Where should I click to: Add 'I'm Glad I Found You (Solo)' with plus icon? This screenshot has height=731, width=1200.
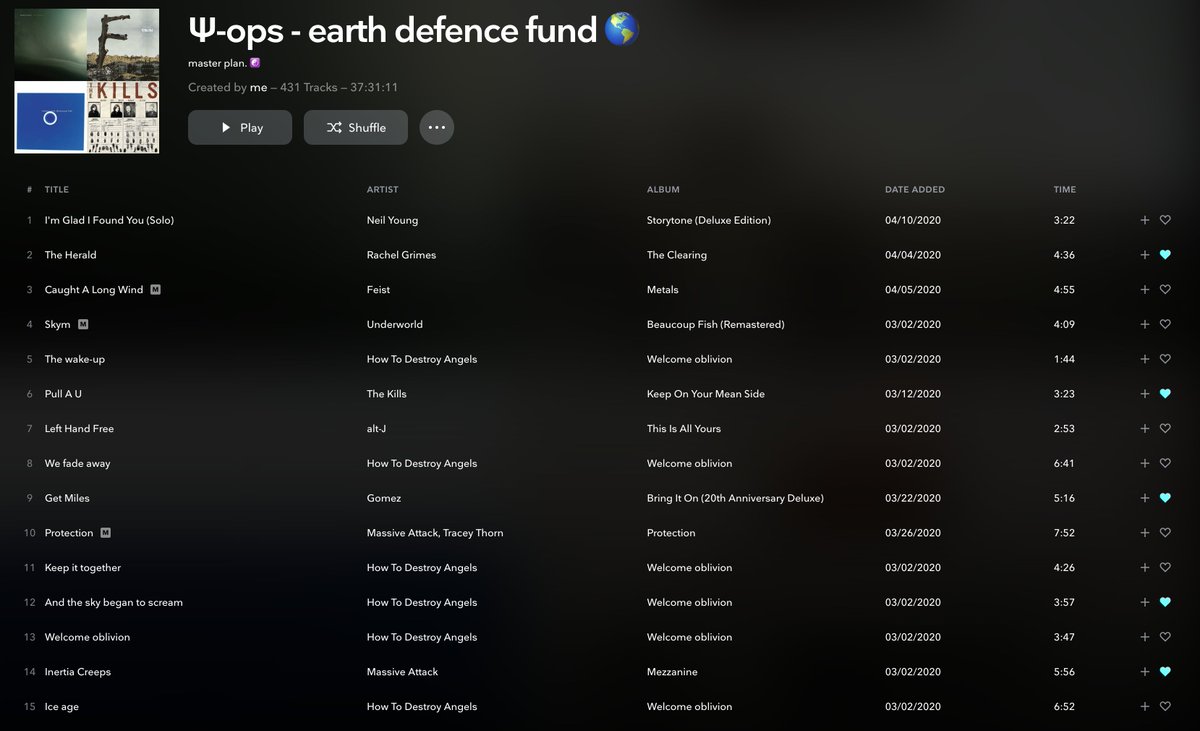1144,220
